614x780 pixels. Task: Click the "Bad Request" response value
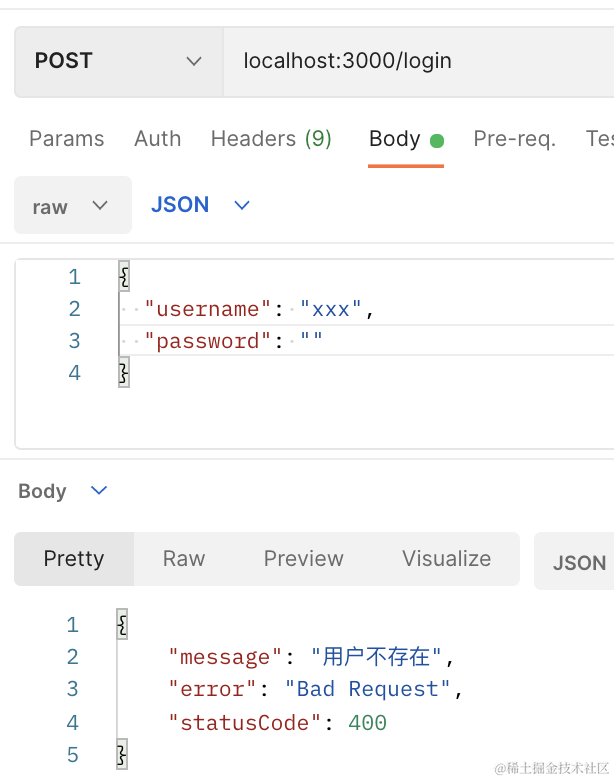click(367, 689)
